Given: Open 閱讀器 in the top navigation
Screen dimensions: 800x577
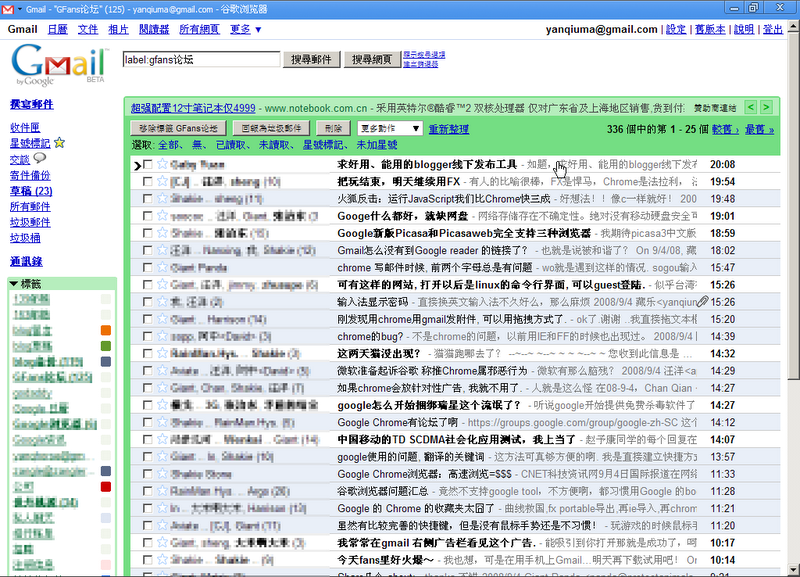Looking at the screenshot, I should 154,30.
